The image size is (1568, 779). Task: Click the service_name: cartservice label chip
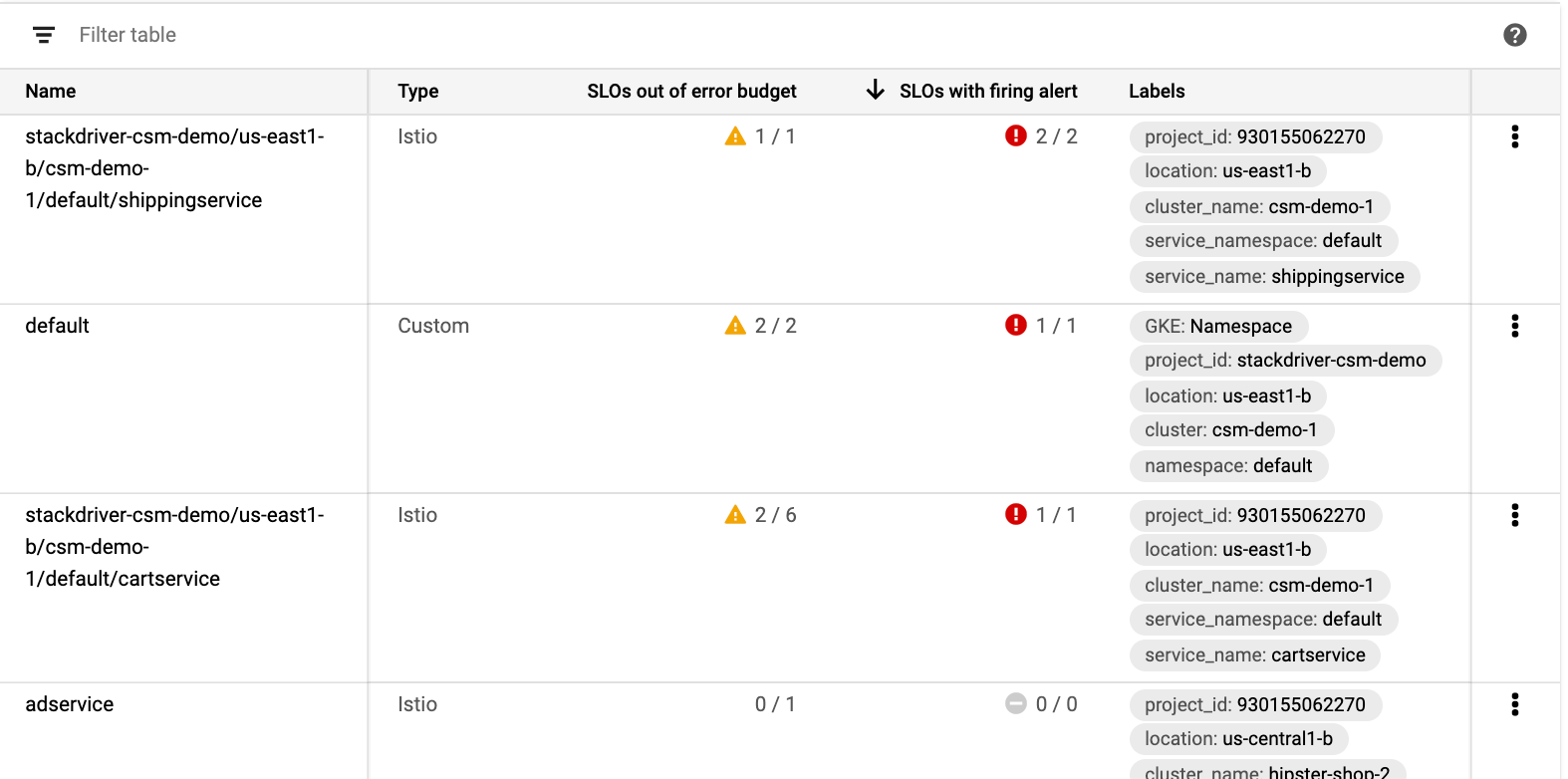(1254, 654)
